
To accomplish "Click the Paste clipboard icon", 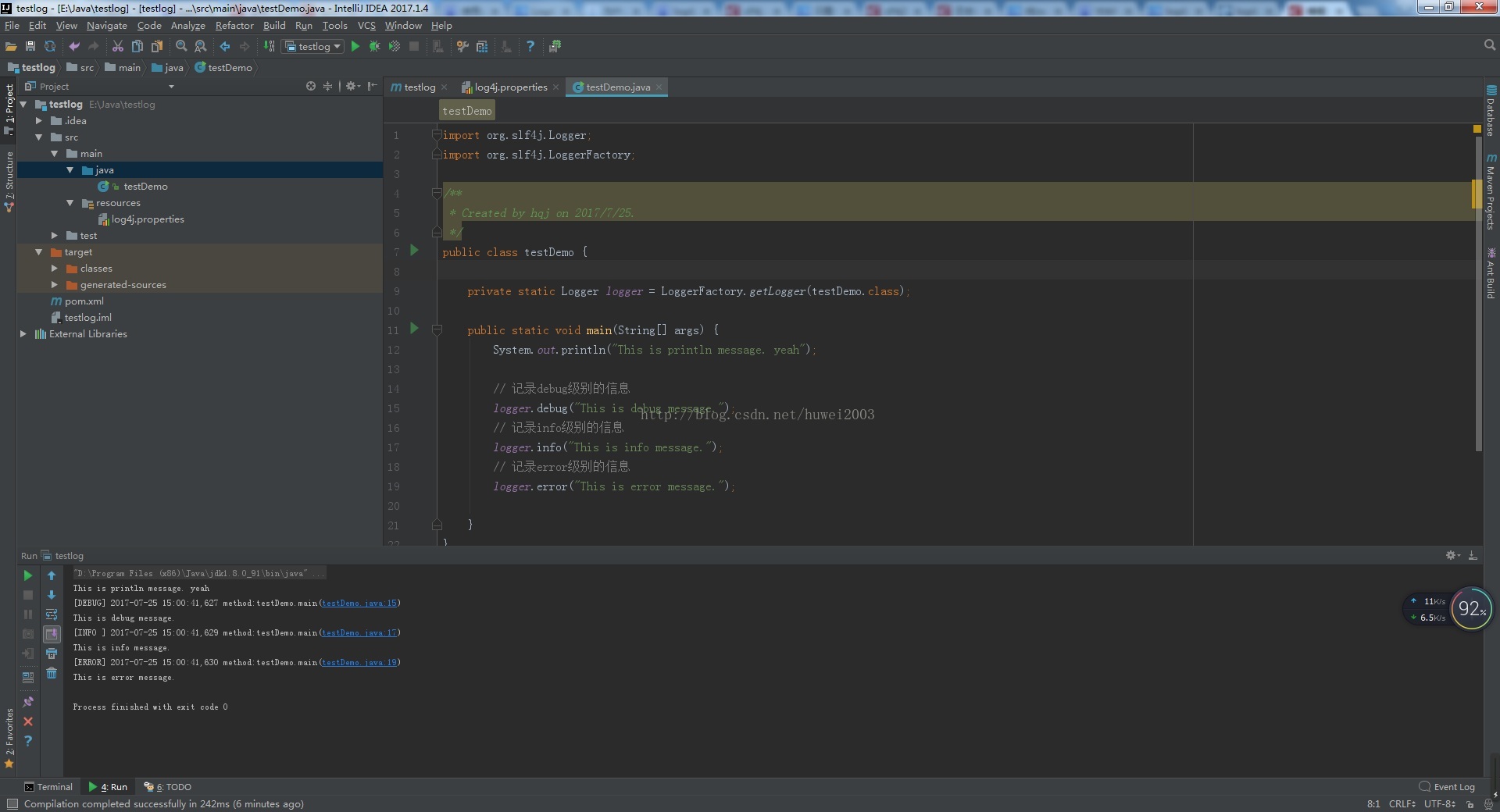I will click(157, 47).
